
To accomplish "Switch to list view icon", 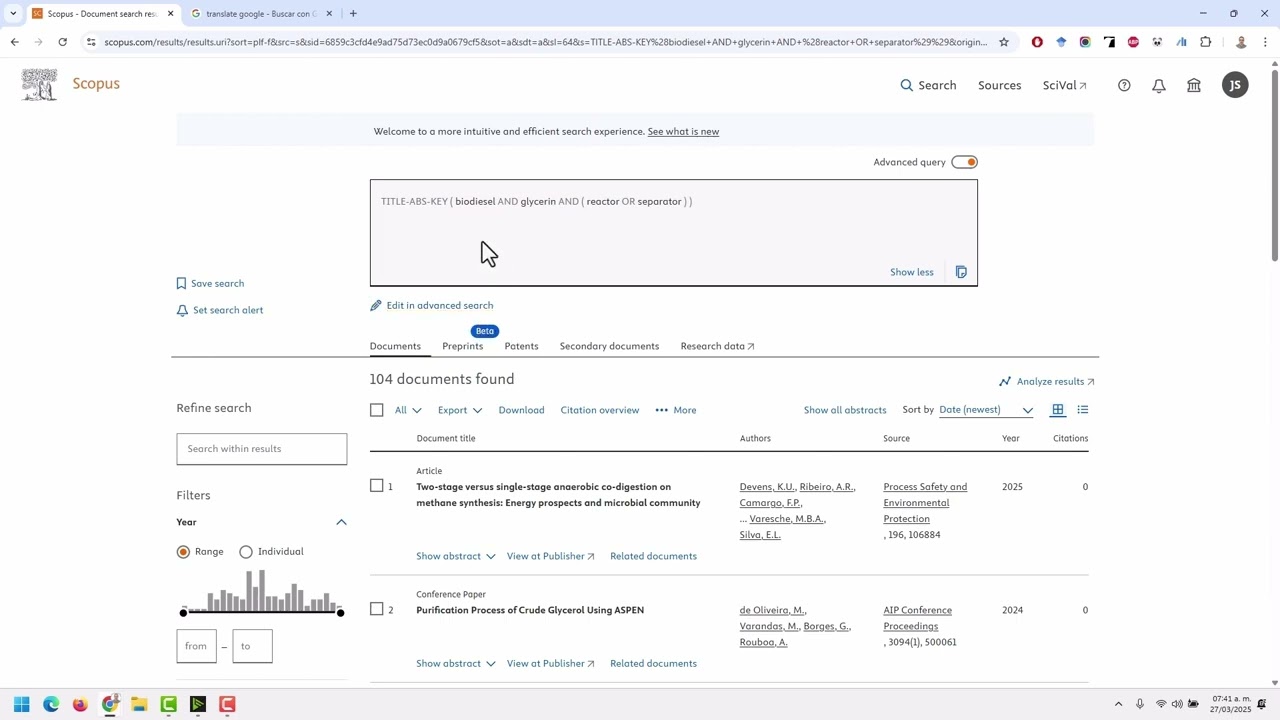I will 1083,410.
